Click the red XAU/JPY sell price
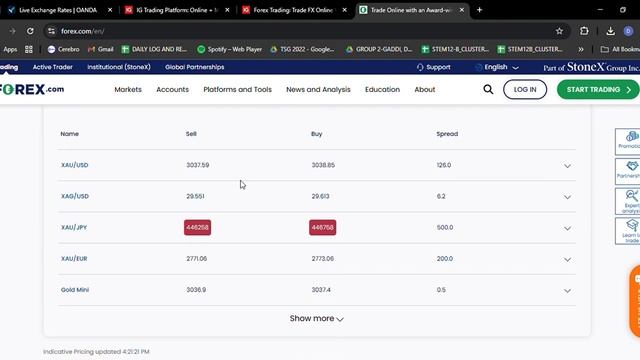This screenshot has width=640, height=360. coord(198,227)
